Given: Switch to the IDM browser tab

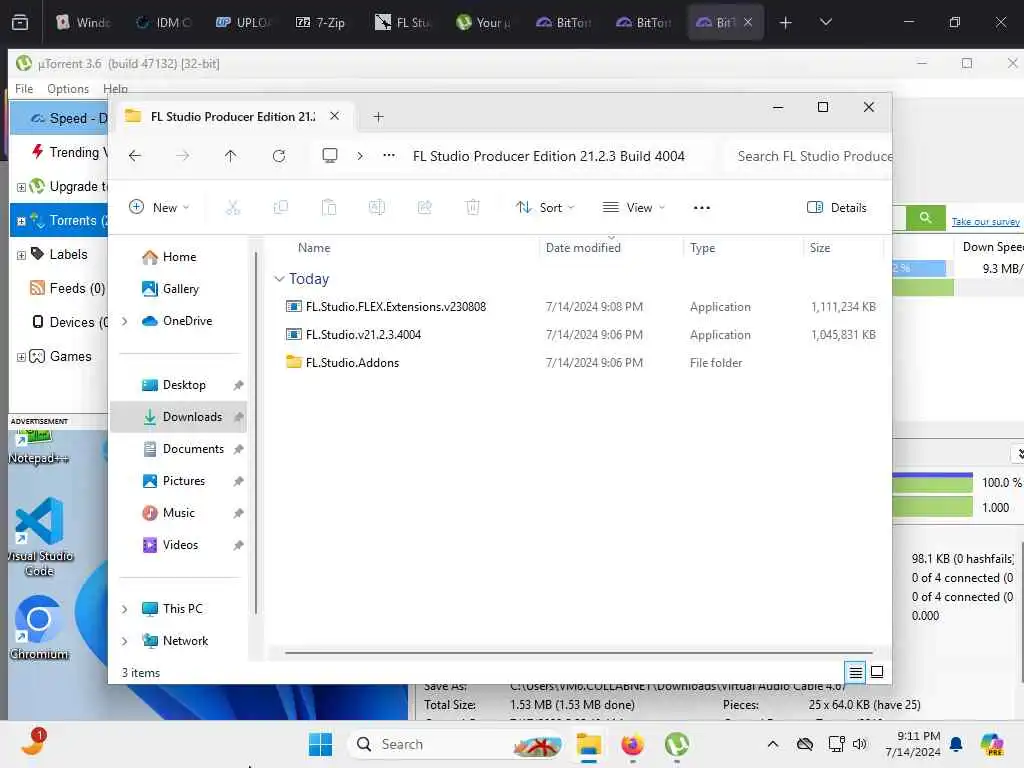Looking at the screenshot, I should [x=163, y=22].
